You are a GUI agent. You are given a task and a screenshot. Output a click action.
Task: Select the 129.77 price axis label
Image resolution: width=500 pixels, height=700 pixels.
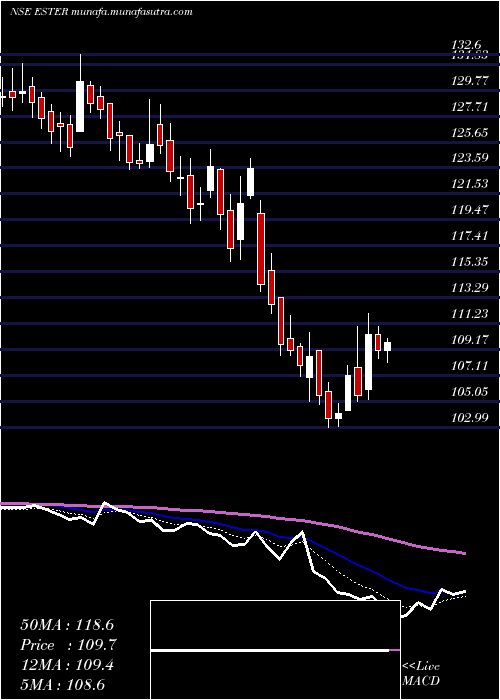click(x=471, y=81)
